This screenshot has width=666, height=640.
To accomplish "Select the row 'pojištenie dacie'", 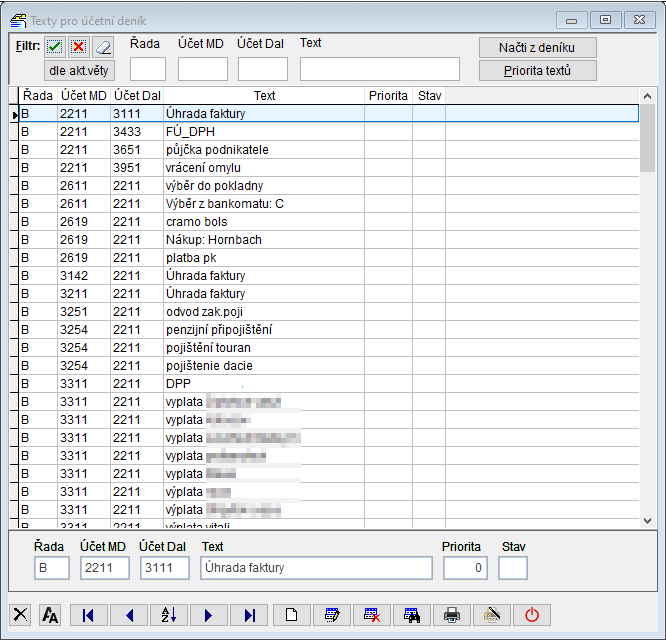I will 329,366.
